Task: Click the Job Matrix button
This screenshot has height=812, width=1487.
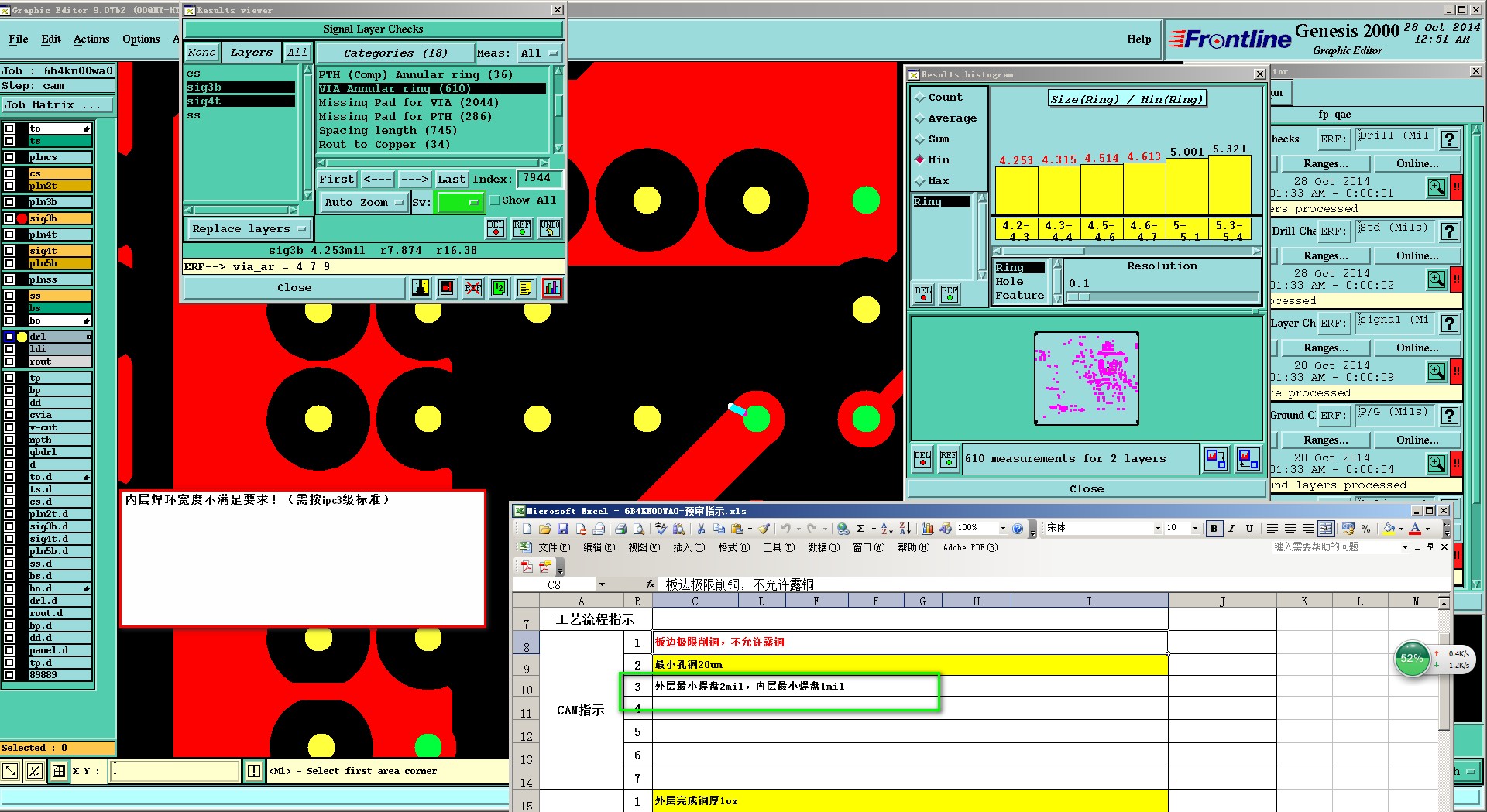Action: click(x=58, y=105)
